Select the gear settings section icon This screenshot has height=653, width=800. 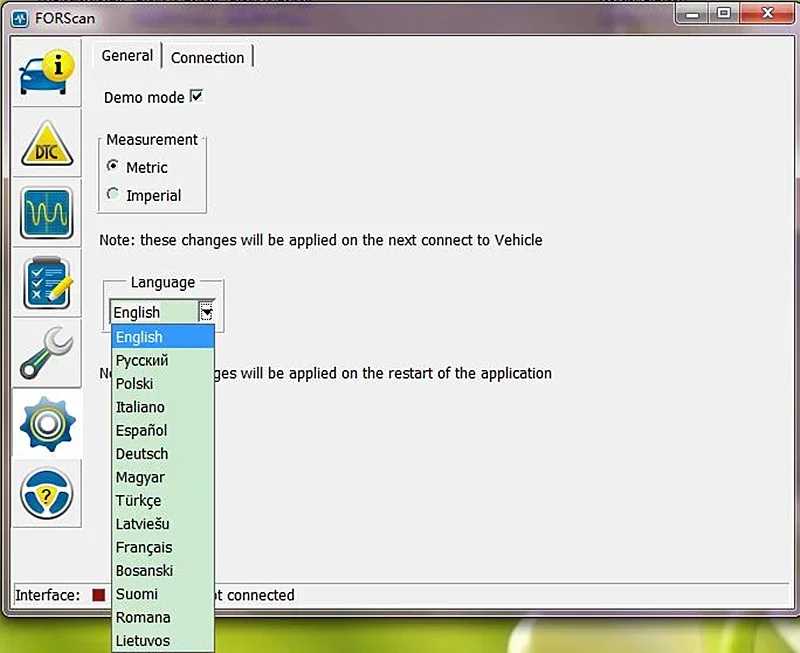(47, 423)
